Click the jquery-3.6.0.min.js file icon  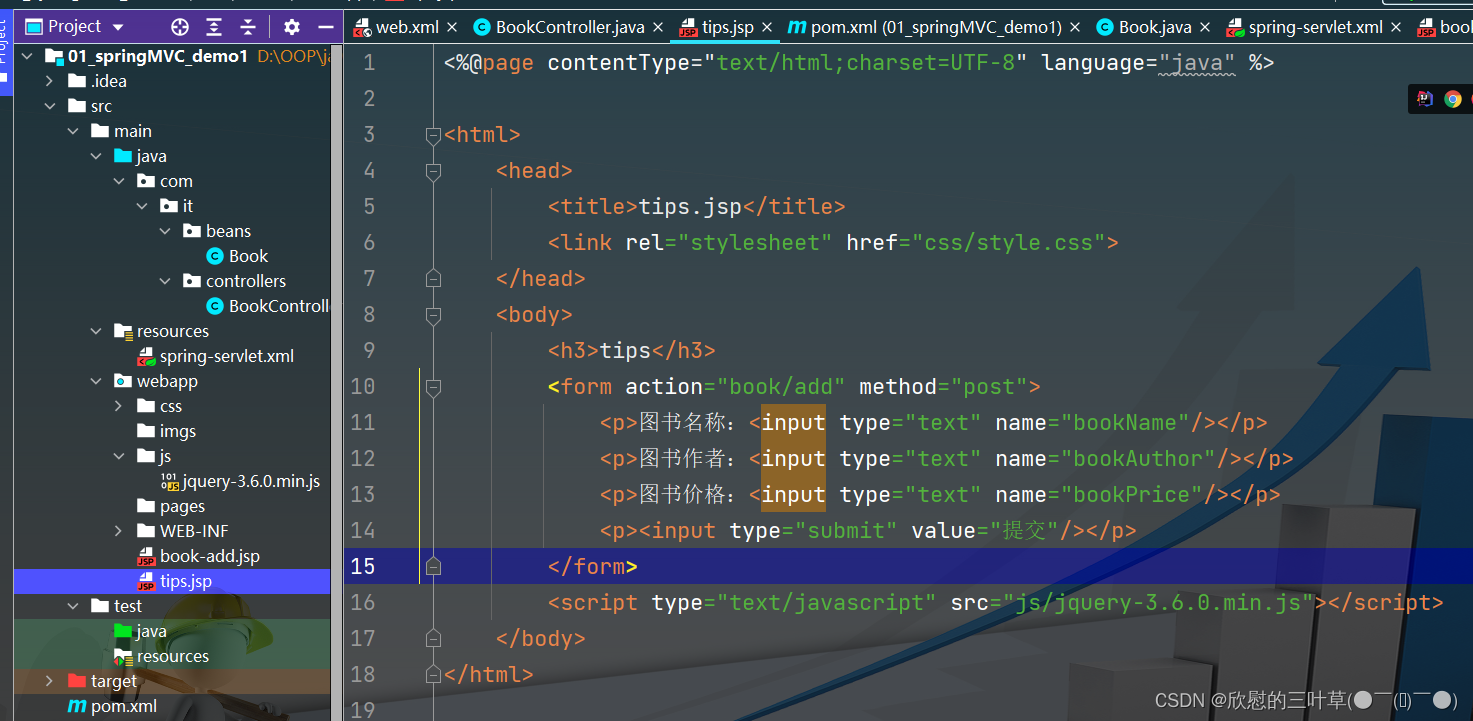[170, 481]
